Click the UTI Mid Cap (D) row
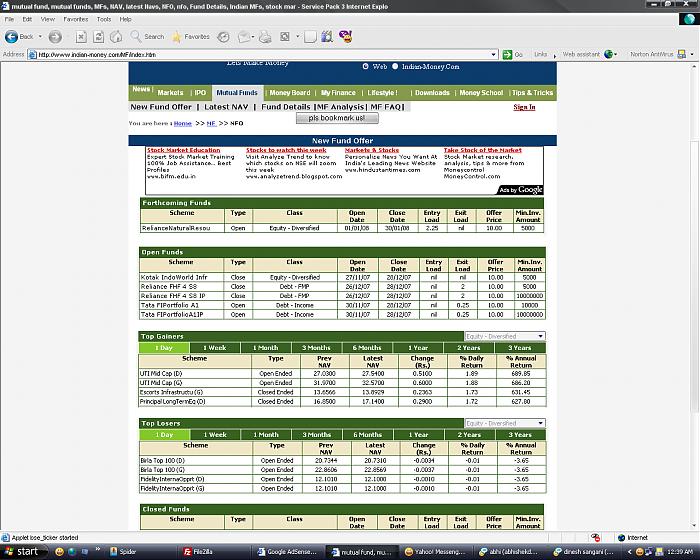 click(342, 373)
